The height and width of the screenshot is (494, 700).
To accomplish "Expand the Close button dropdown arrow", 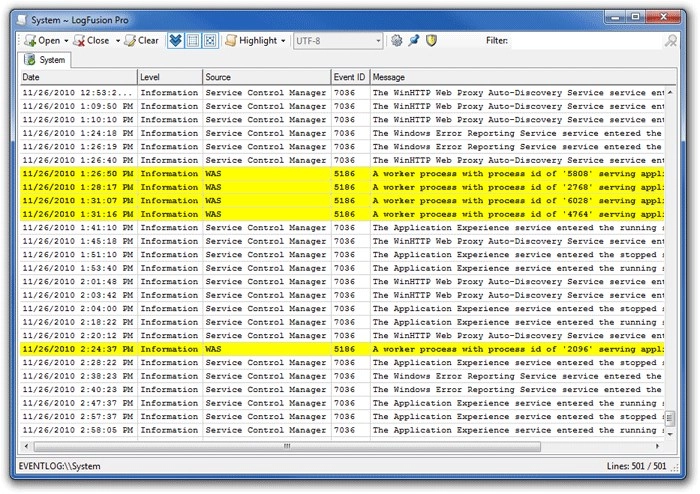I will click(118, 41).
